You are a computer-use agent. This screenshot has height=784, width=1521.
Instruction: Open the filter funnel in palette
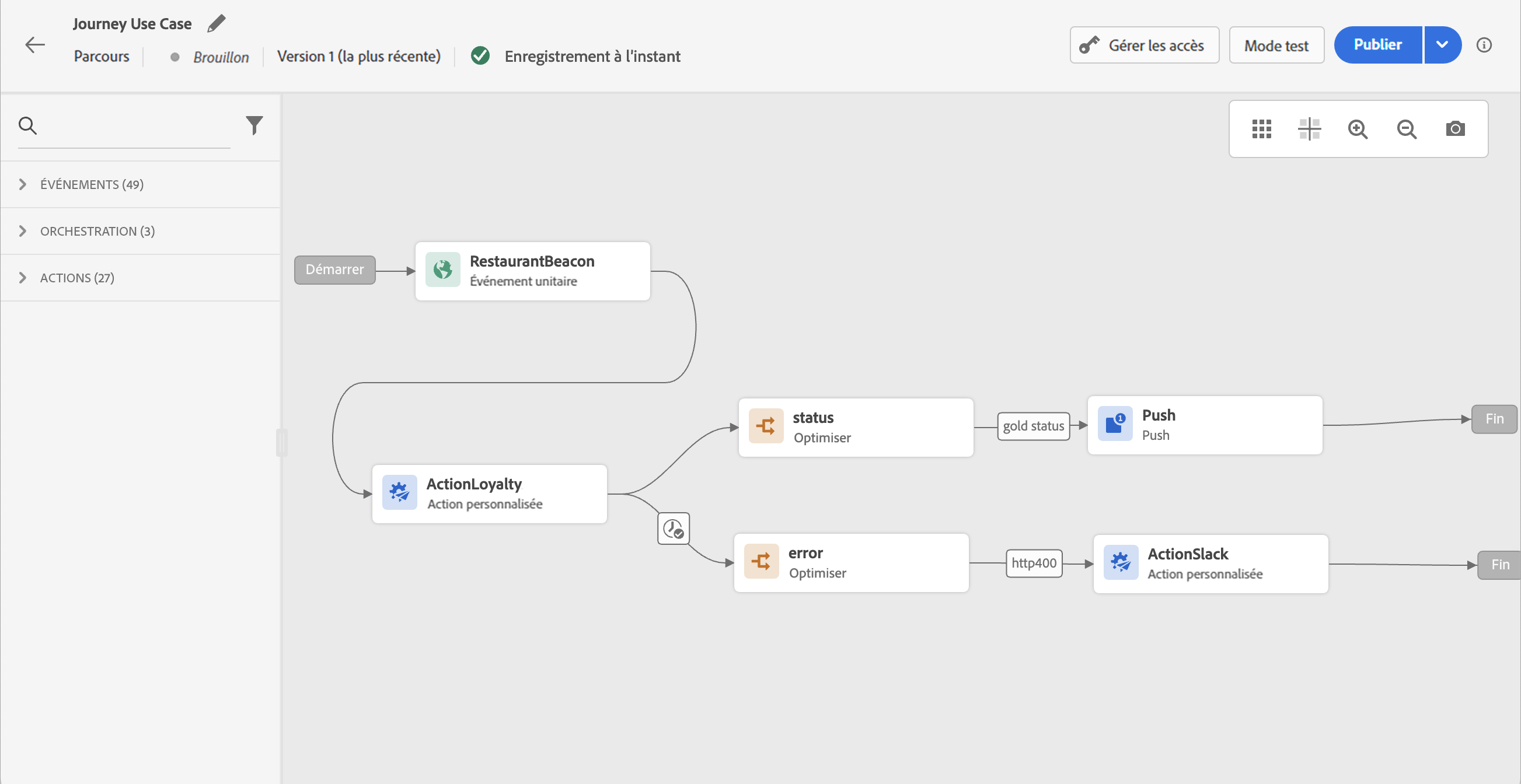click(254, 125)
